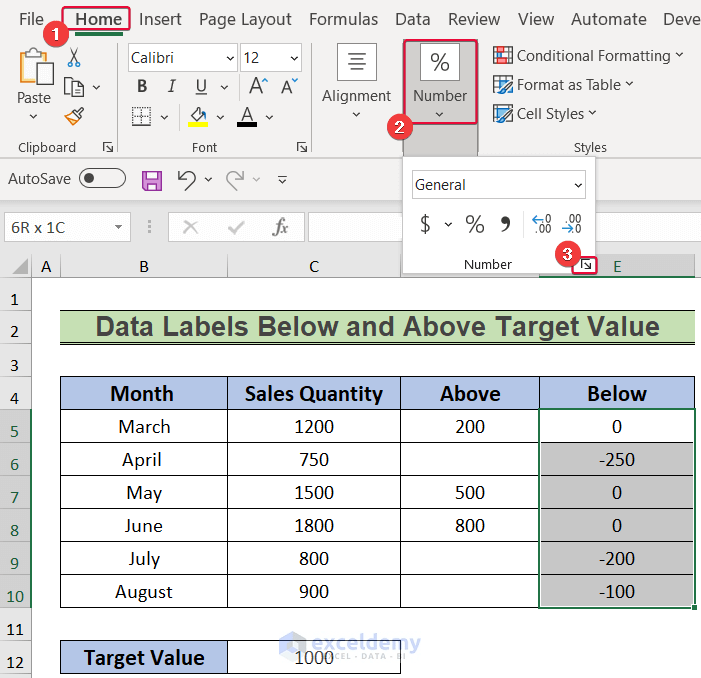Switch to the View tab

click(536, 19)
